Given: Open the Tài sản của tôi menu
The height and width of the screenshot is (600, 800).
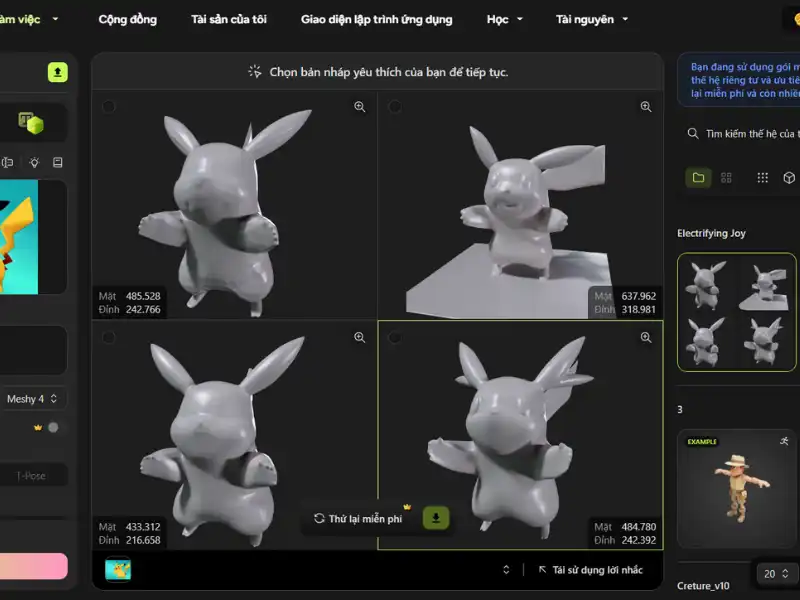Looking at the screenshot, I should coord(230,18).
